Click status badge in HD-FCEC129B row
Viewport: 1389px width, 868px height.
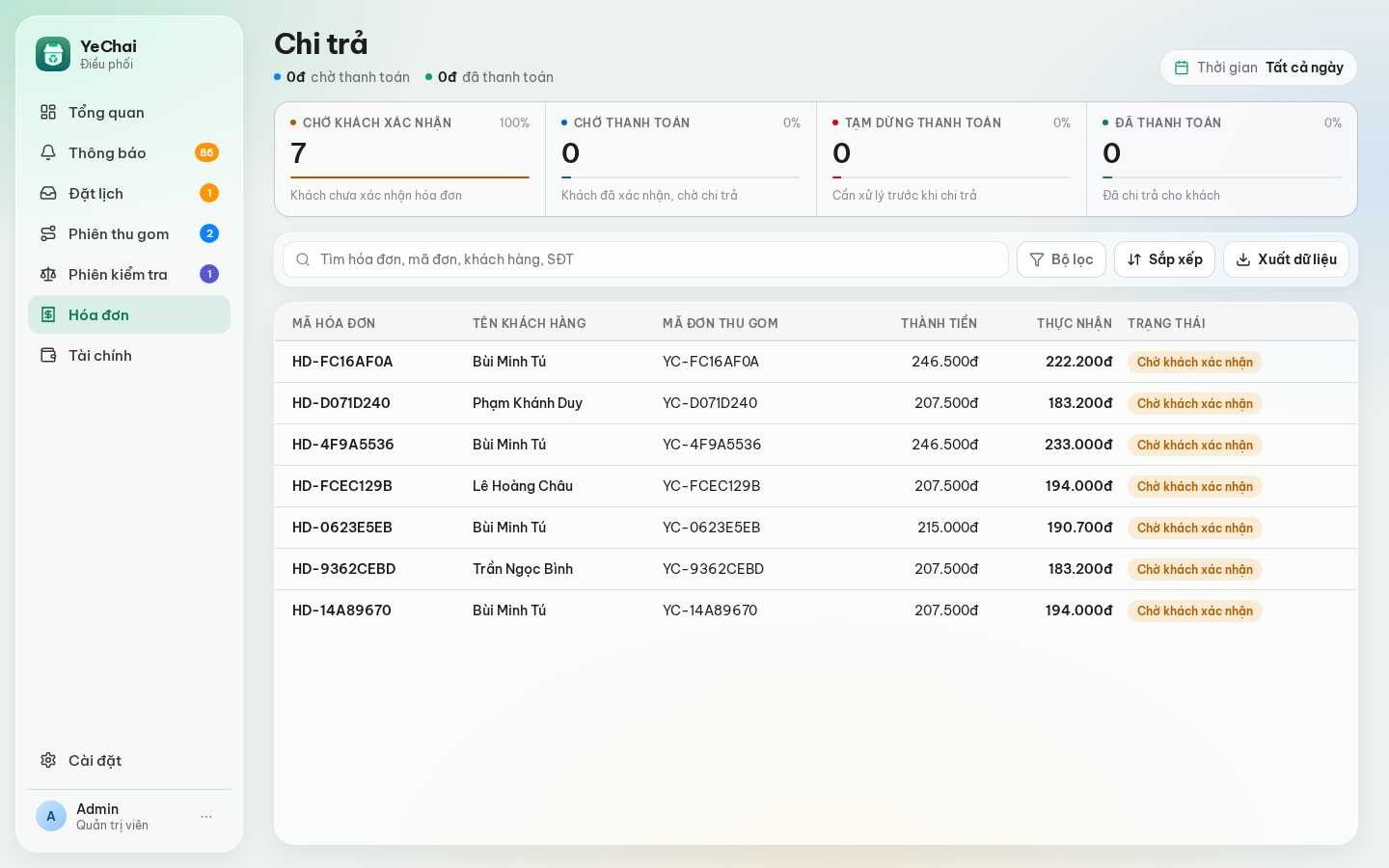[x=1195, y=486]
